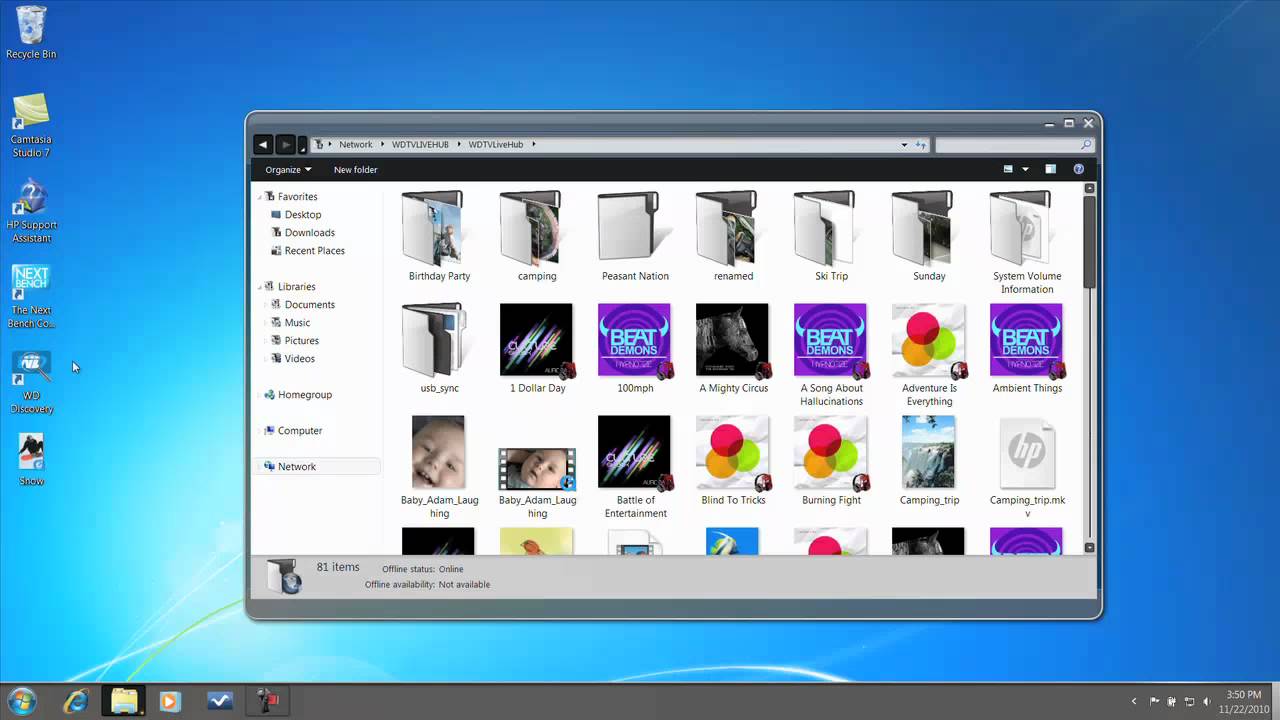The image size is (1280, 720).
Task: Collapse the Libraries tree section
Action: tap(261, 287)
